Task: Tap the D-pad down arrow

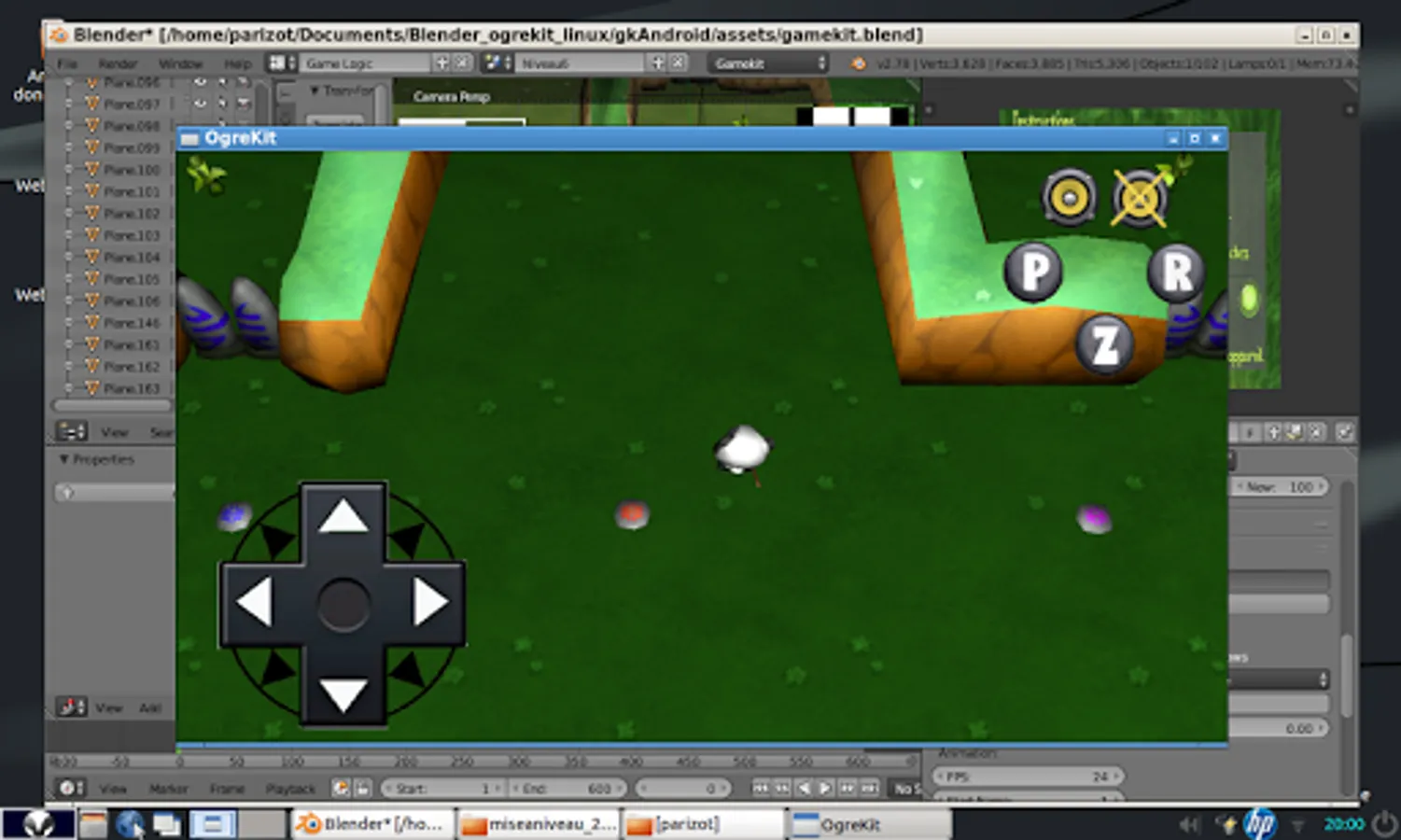Action: tap(343, 694)
